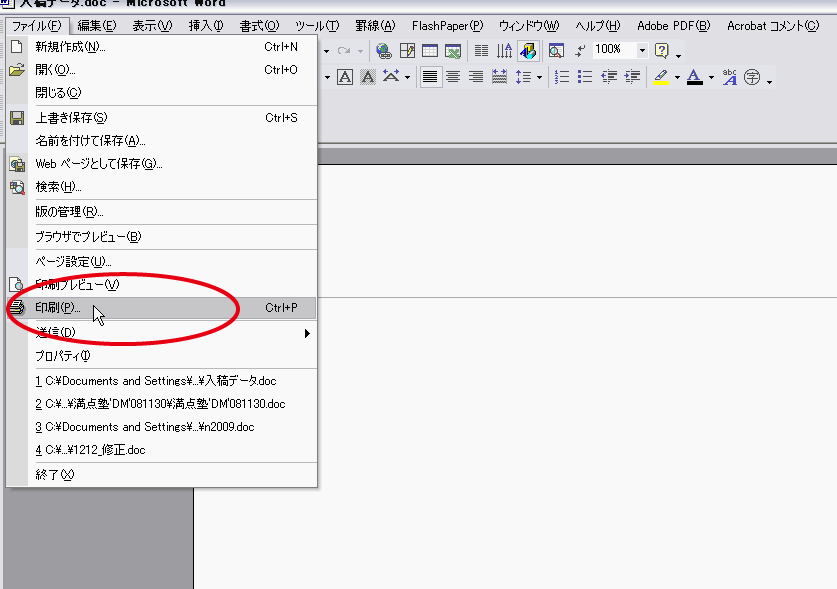Click the Columns layout icon
The image size is (837, 589).
point(481,51)
